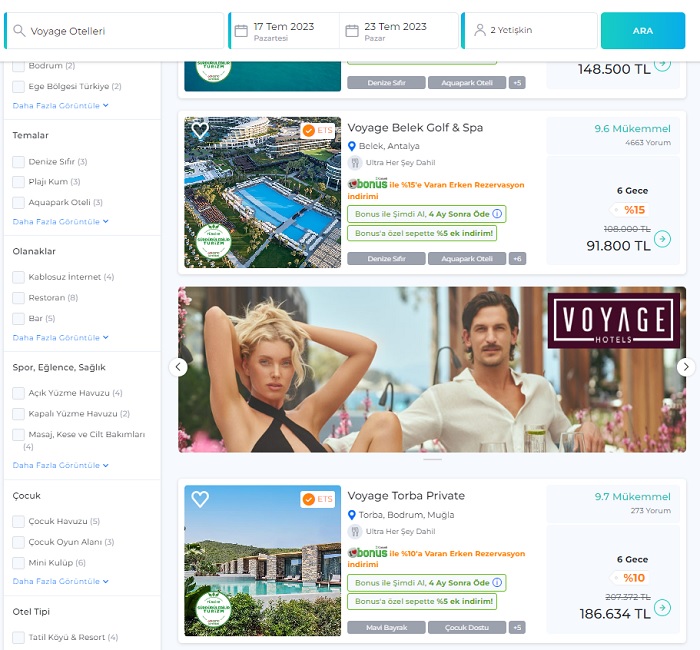Show previous banner slide arrow

click(178, 367)
